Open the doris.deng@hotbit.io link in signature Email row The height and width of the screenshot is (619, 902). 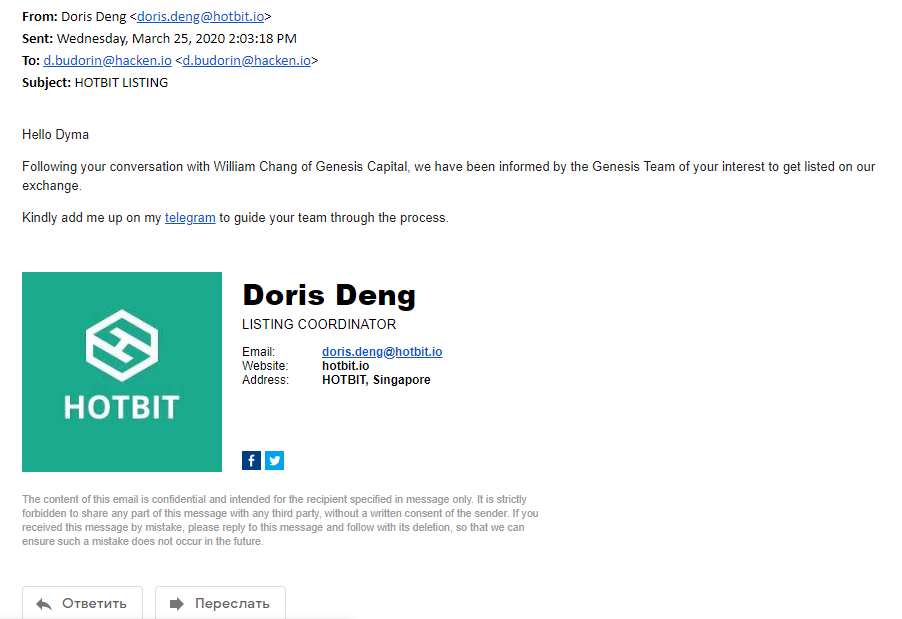click(x=382, y=351)
